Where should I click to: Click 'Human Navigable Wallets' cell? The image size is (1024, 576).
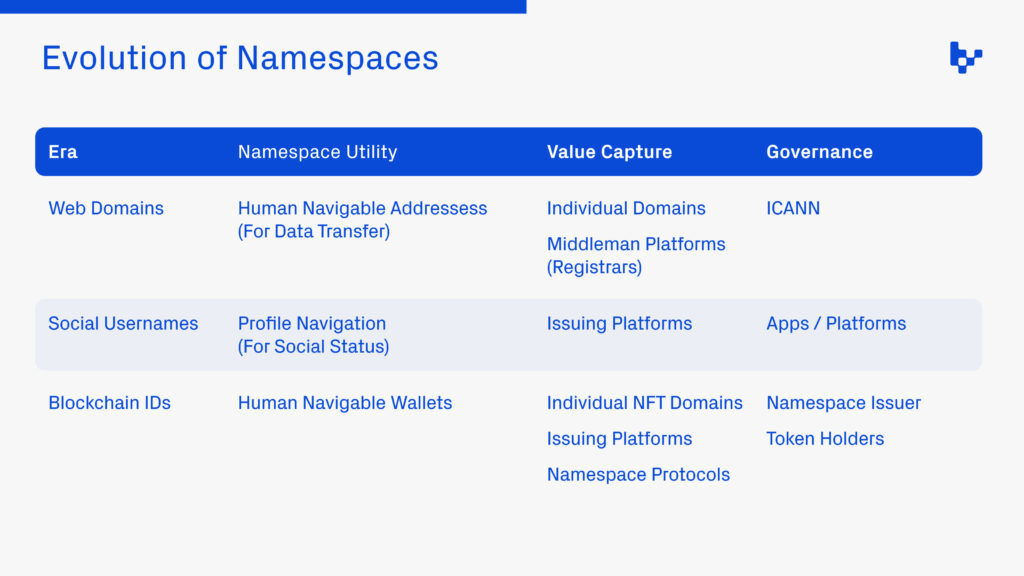tap(345, 403)
